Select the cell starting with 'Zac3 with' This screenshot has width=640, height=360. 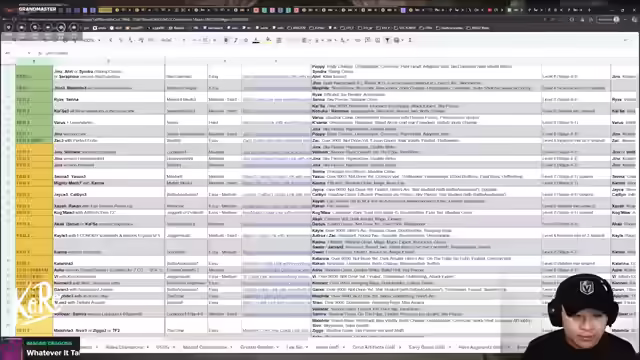(x=109, y=140)
